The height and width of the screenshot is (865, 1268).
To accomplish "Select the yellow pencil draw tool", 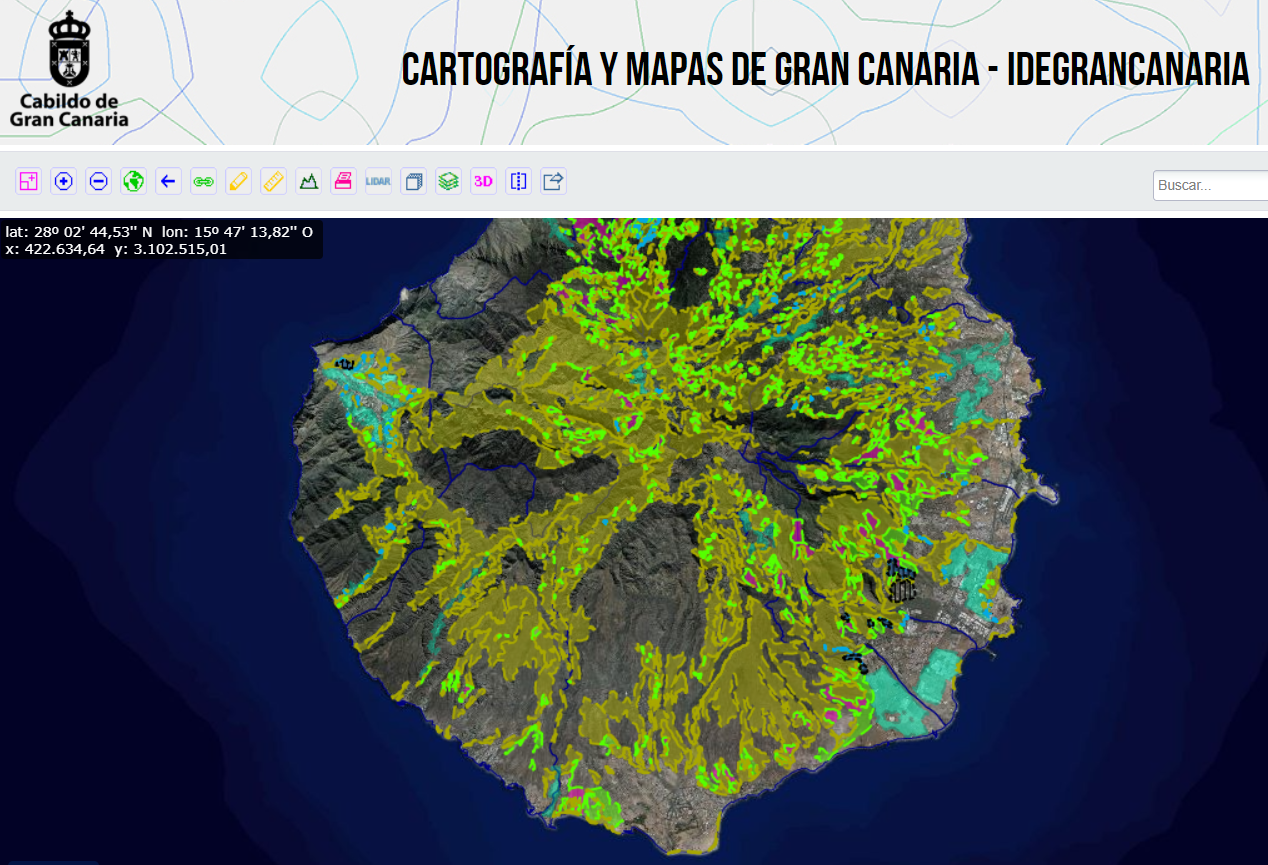I will point(238,181).
